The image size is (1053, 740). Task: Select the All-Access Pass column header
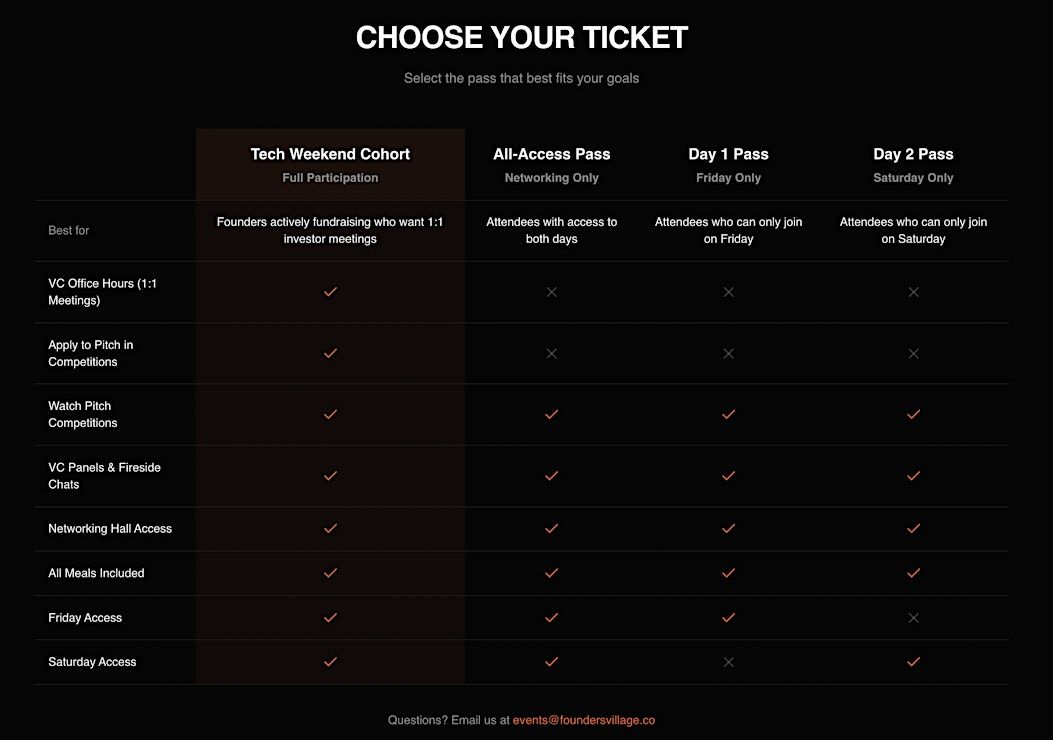click(x=551, y=154)
